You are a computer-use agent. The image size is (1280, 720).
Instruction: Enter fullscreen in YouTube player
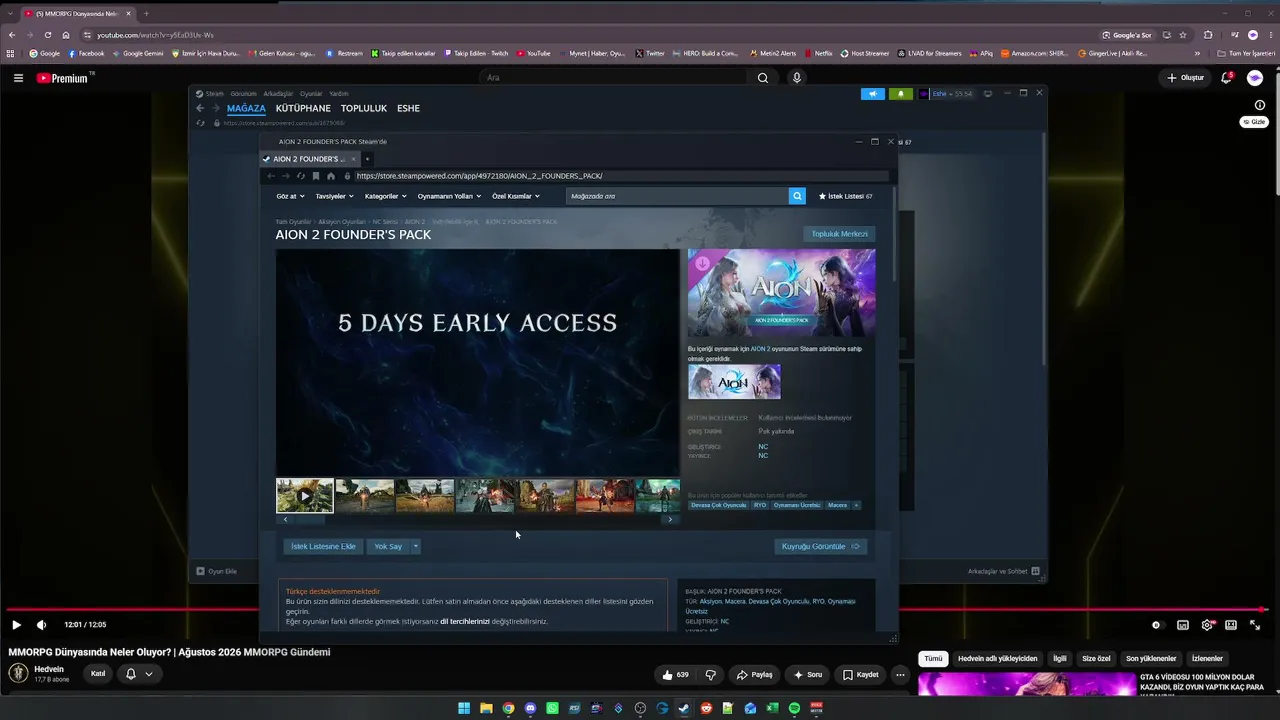[x=1255, y=625]
